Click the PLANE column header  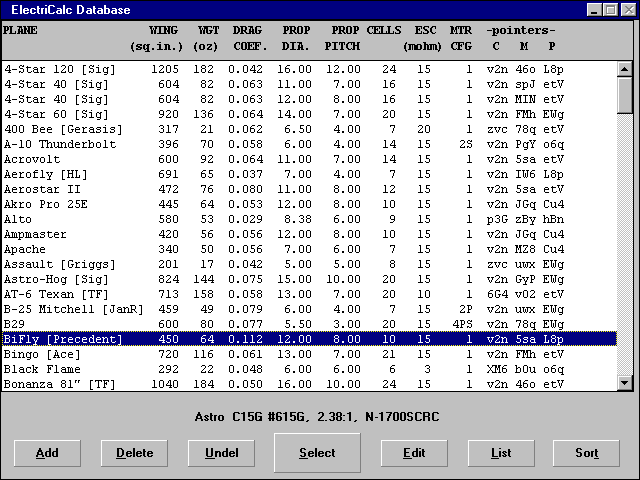[20, 30]
